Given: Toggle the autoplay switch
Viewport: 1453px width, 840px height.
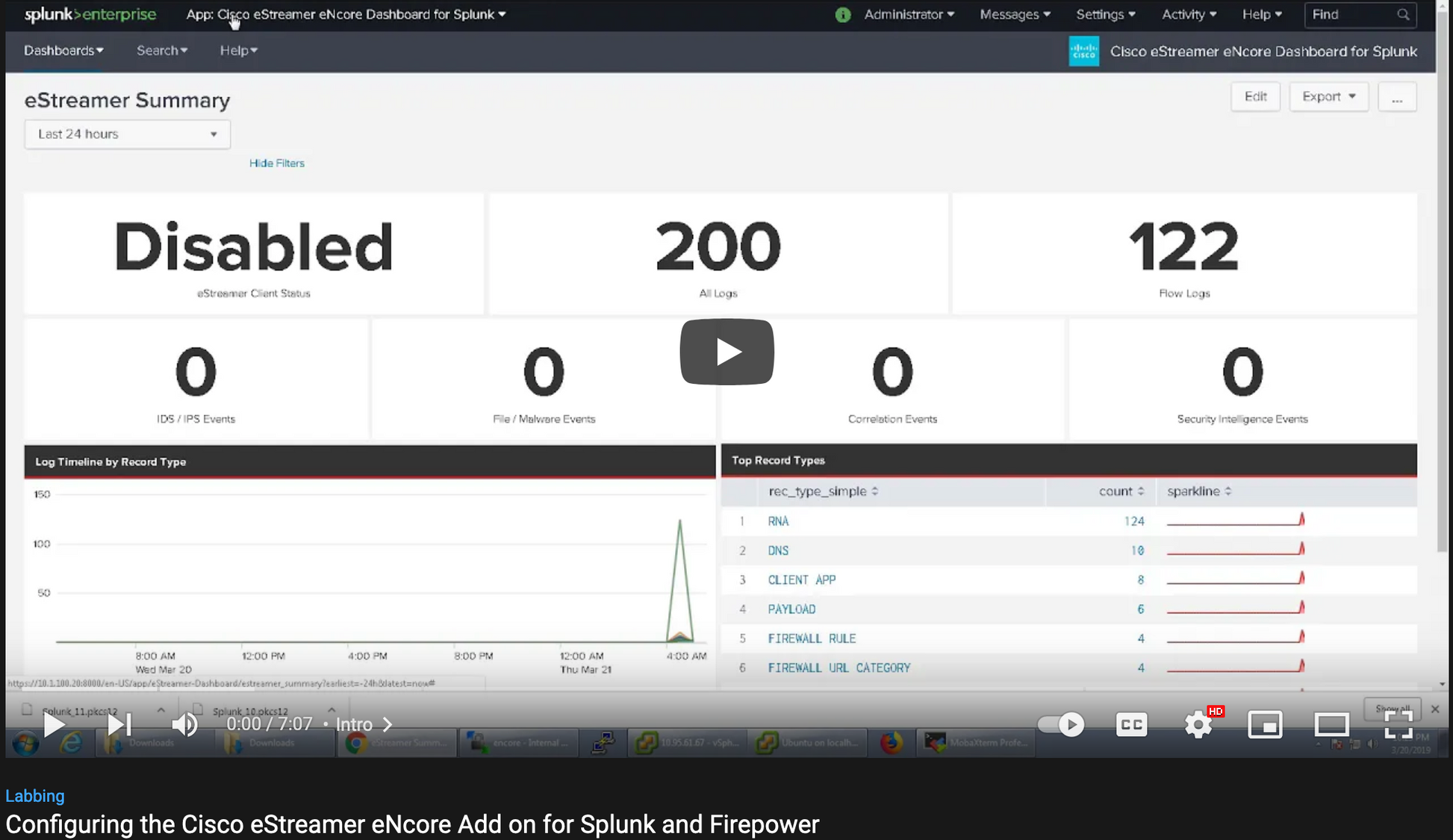Looking at the screenshot, I should click(x=1061, y=724).
